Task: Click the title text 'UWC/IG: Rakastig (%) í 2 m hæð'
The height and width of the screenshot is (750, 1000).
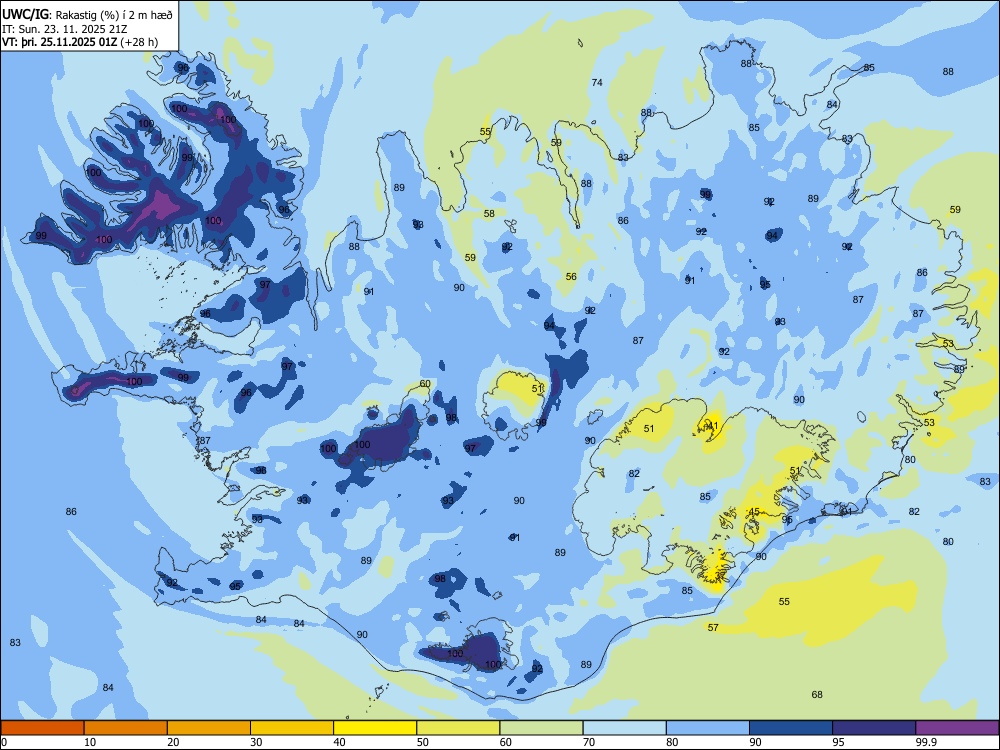Action: pyautogui.click(x=87, y=14)
